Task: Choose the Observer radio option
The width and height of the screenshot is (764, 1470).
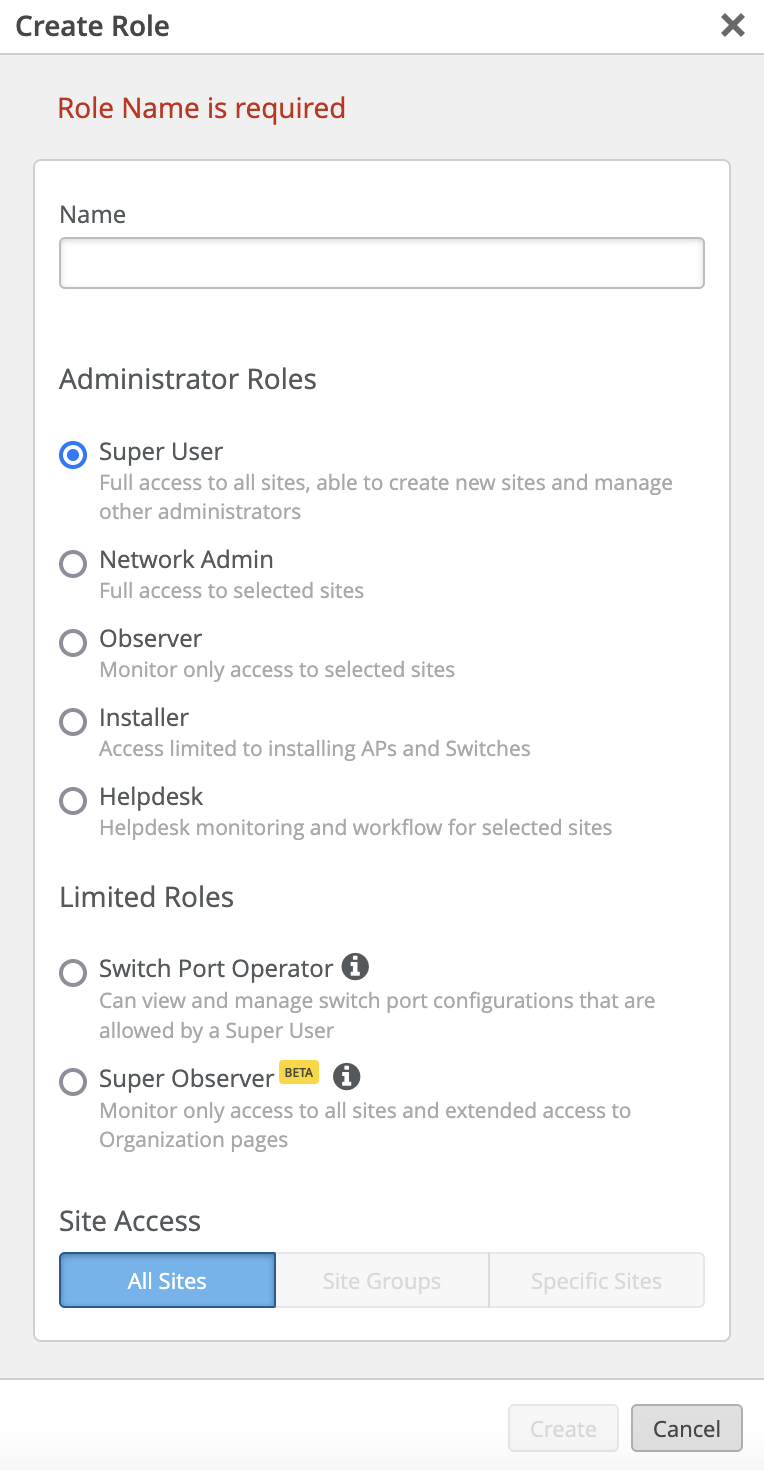Action: click(x=73, y=642)
